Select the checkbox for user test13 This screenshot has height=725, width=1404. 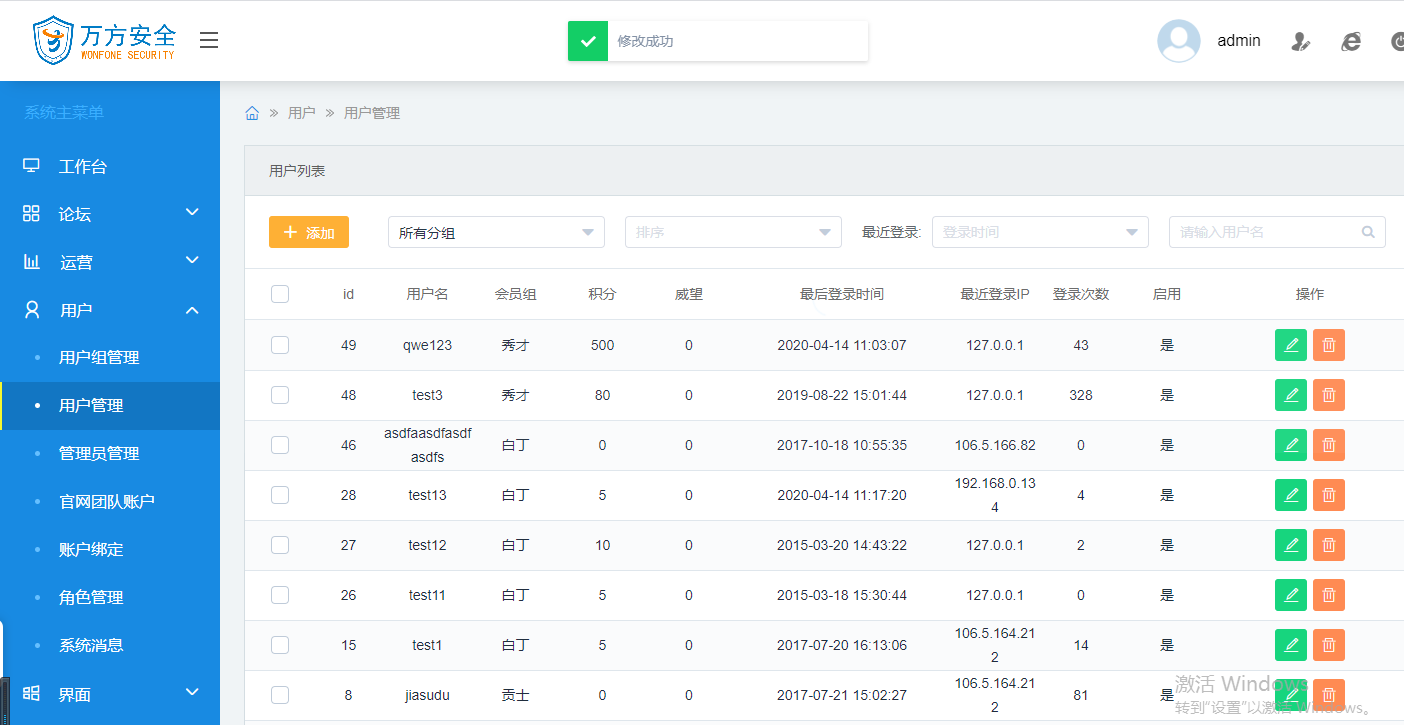pos(280,495)
